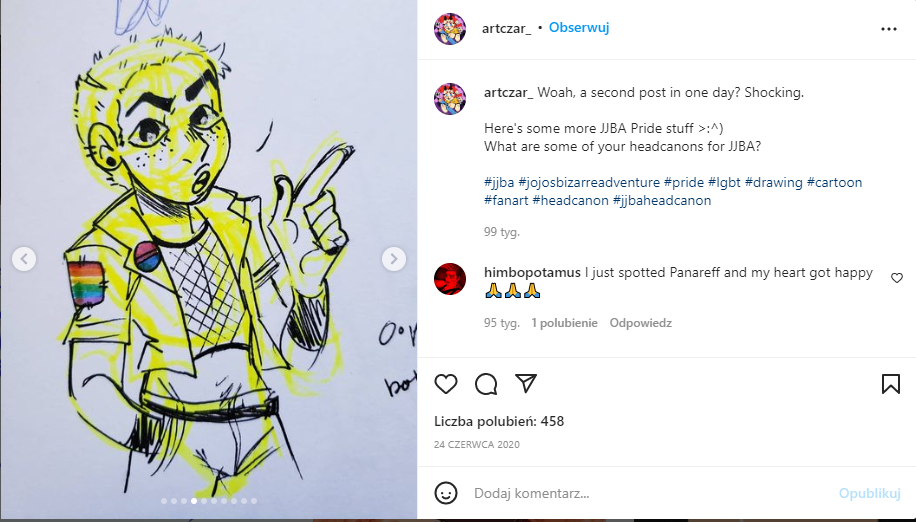Follow artczar_ via Obserwuj link
This screenshot has width=916, height=522.
coord(579,27)
